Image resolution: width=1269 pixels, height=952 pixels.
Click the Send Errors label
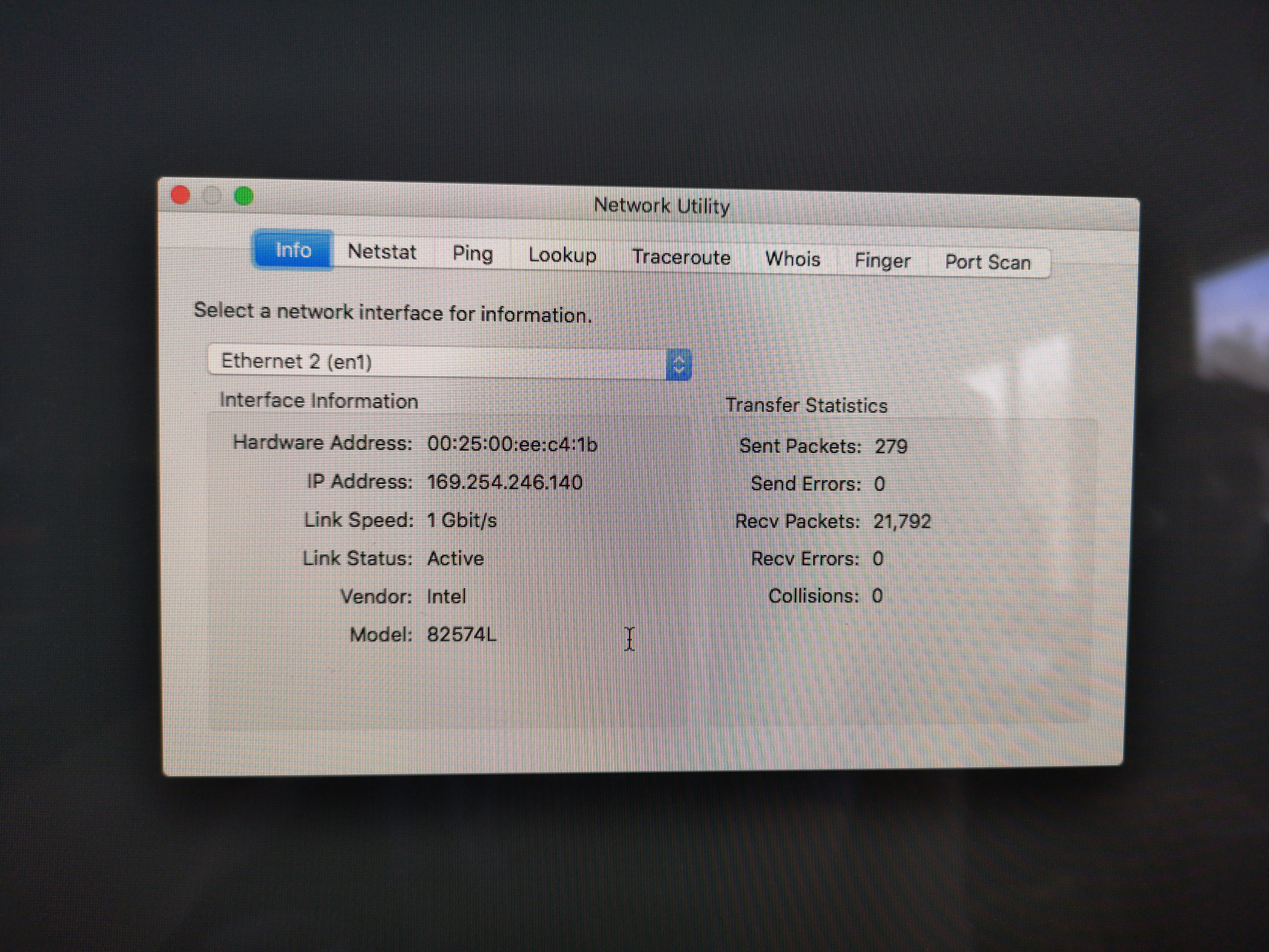pos(806,484)
